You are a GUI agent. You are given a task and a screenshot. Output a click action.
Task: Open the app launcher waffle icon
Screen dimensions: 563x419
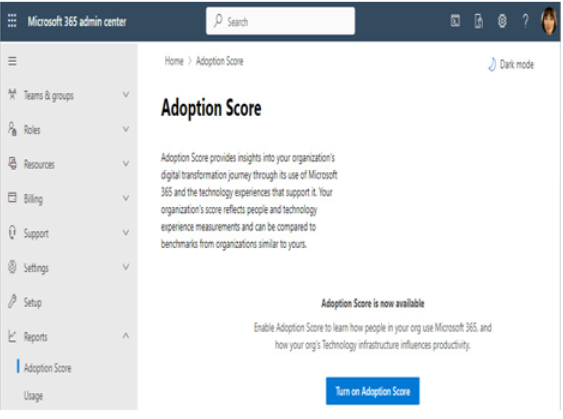[12, 21]
